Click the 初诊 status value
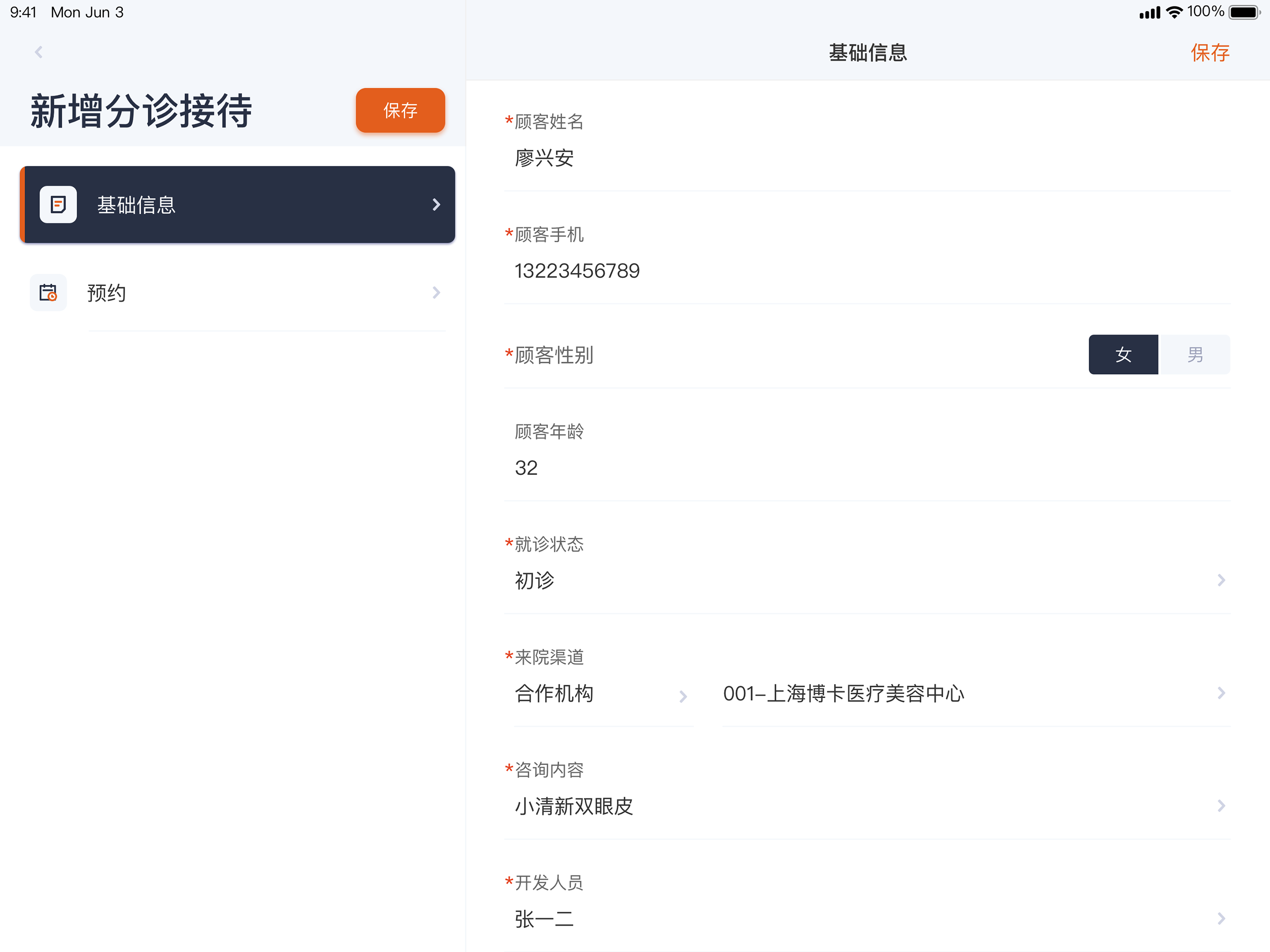Image resolution: width=1270 pixels, height=952 pixels. 535,581
